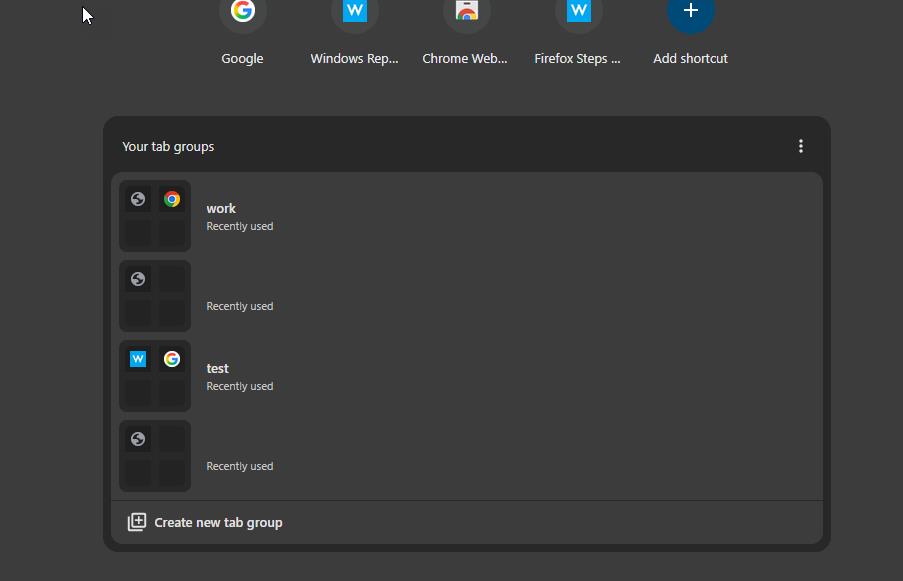Image resolution: width=903 pixels, height=581 pixels.
Task: Click the Your tab groups heading
Action: [168, 147]
